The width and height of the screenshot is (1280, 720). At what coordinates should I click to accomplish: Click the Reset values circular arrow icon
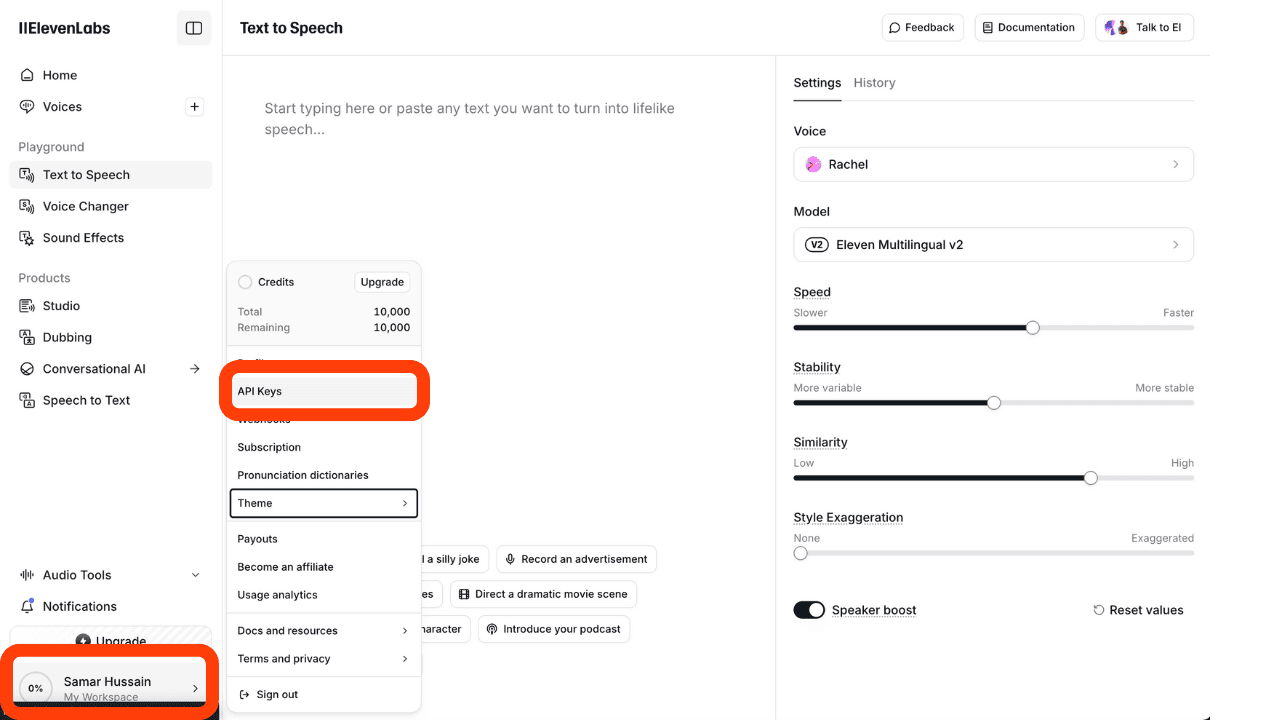pos(1099,610)
